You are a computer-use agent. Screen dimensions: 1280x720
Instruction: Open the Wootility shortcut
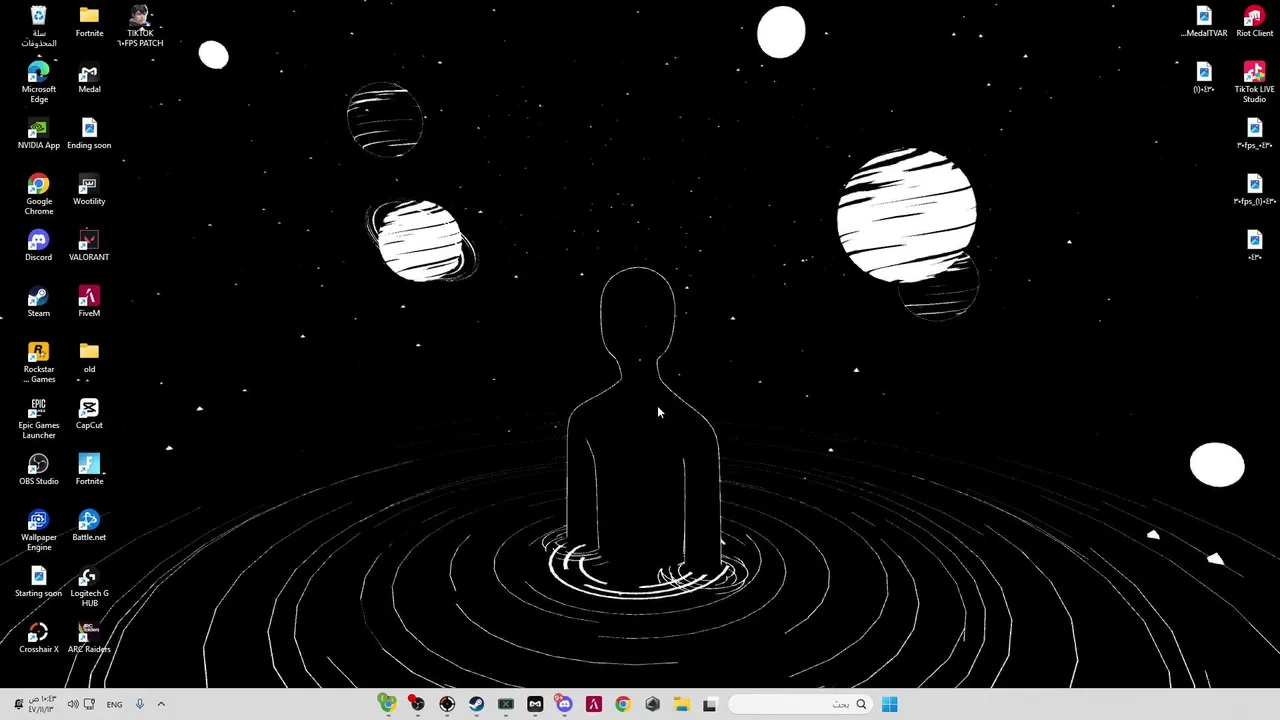tap(89, 190)
